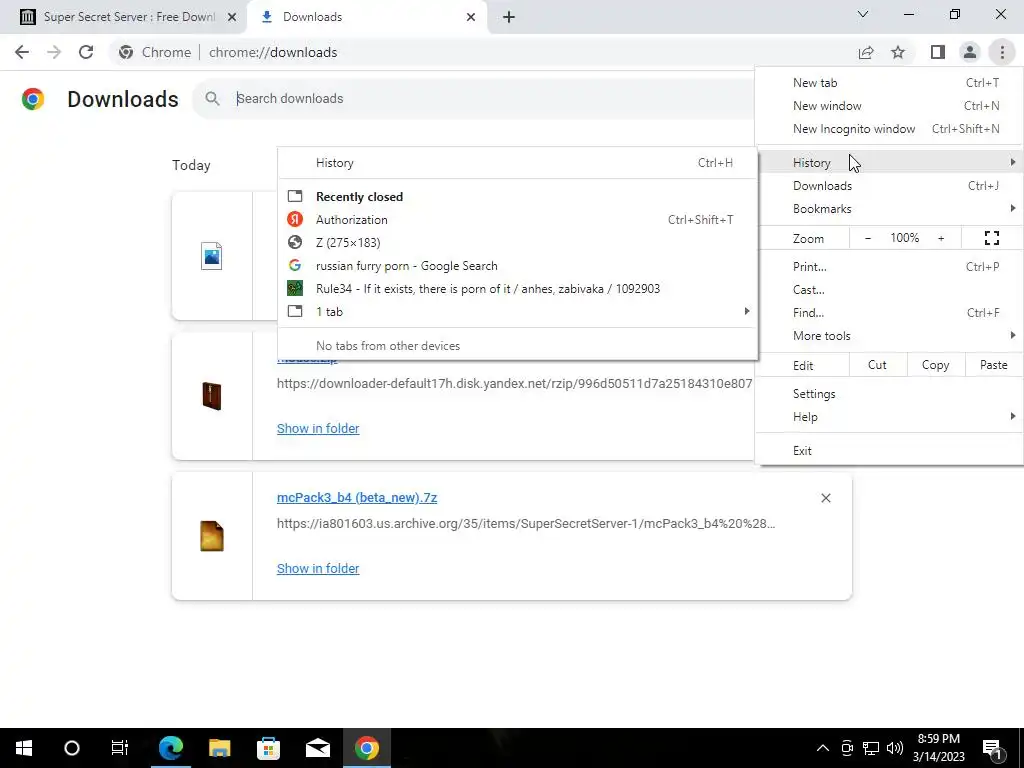1024x768 pixels.
Task: Click the Chrome logo beside Downloads title
Action: pyautogui.click(x=33, y=99)
